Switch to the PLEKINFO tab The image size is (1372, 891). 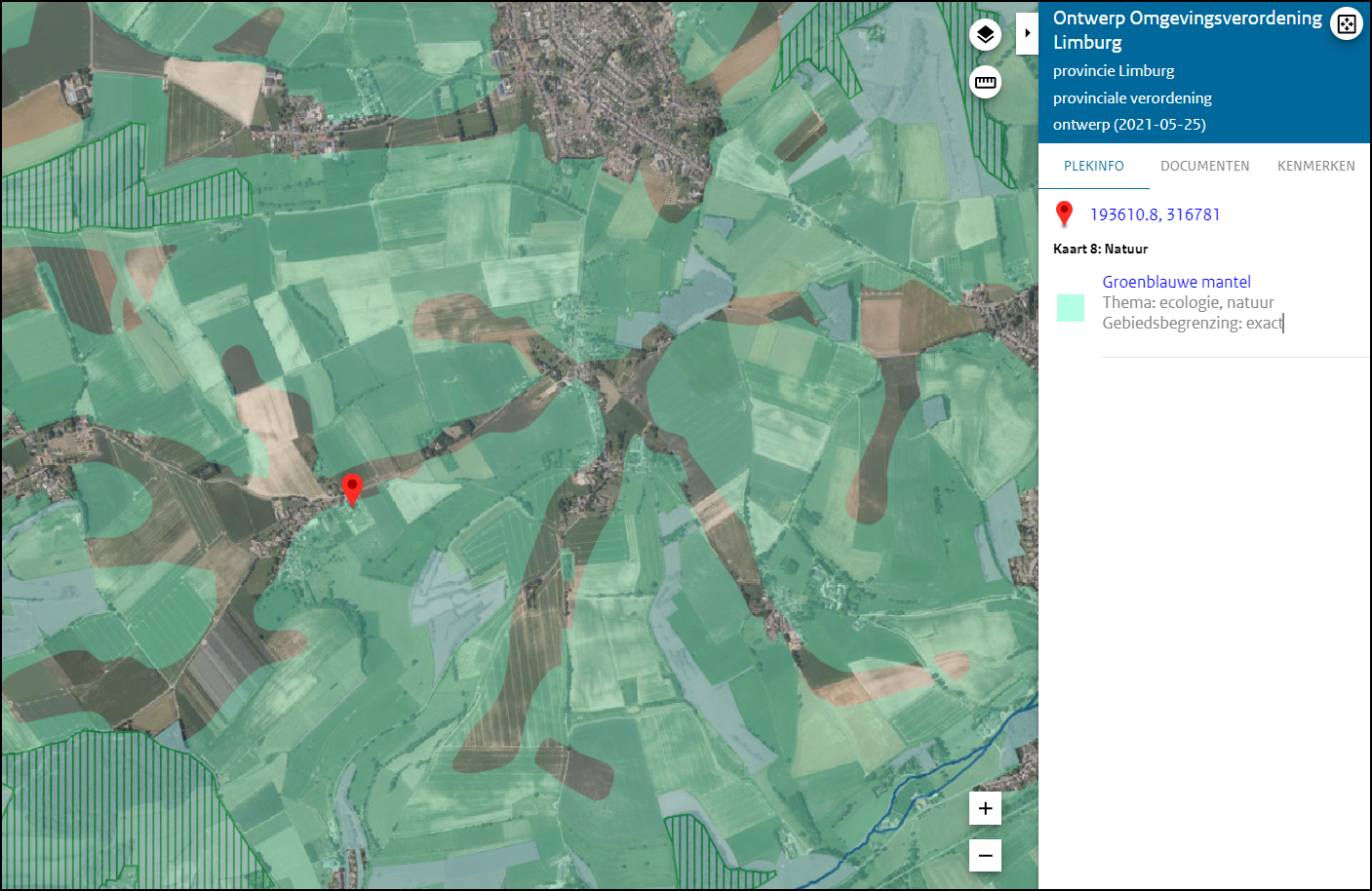(1094, 166)
